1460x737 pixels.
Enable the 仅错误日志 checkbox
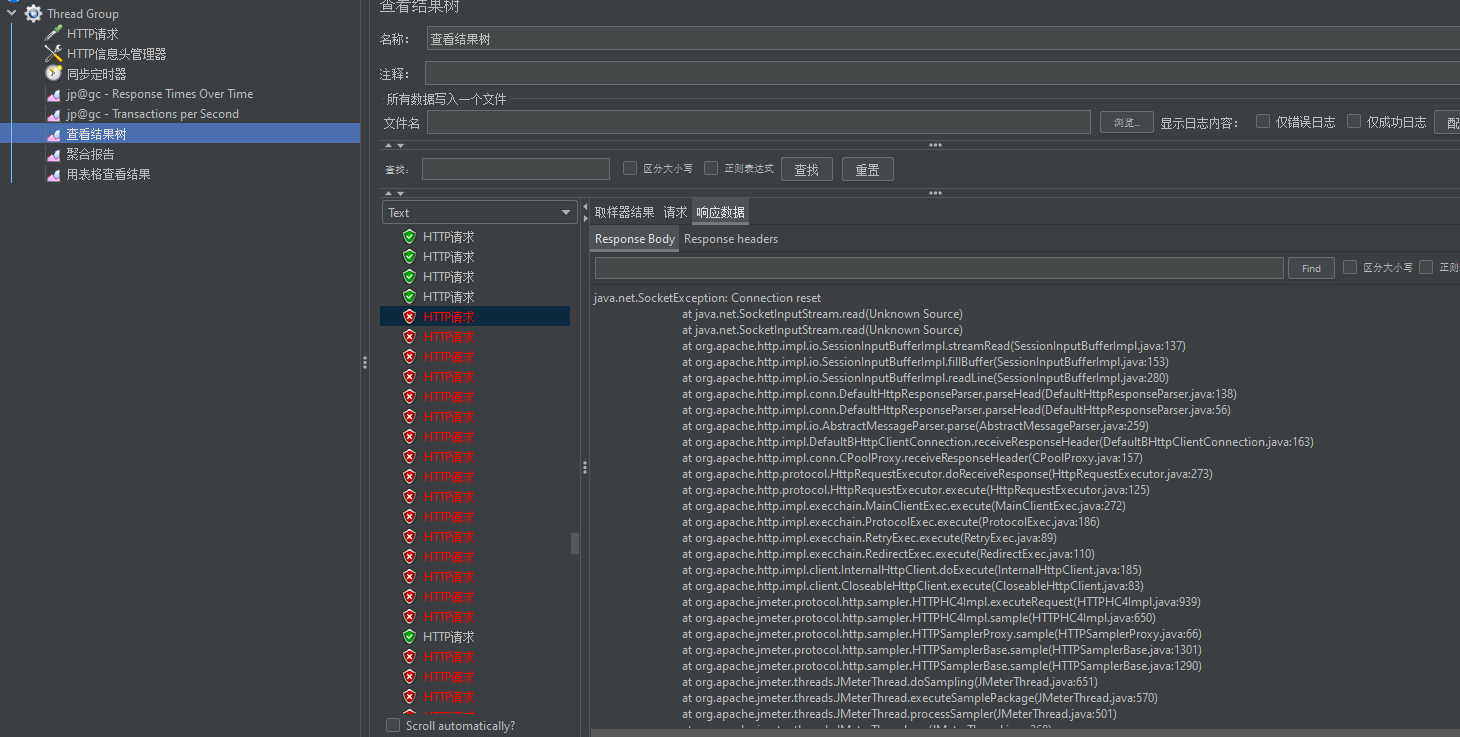[1263, 122]
